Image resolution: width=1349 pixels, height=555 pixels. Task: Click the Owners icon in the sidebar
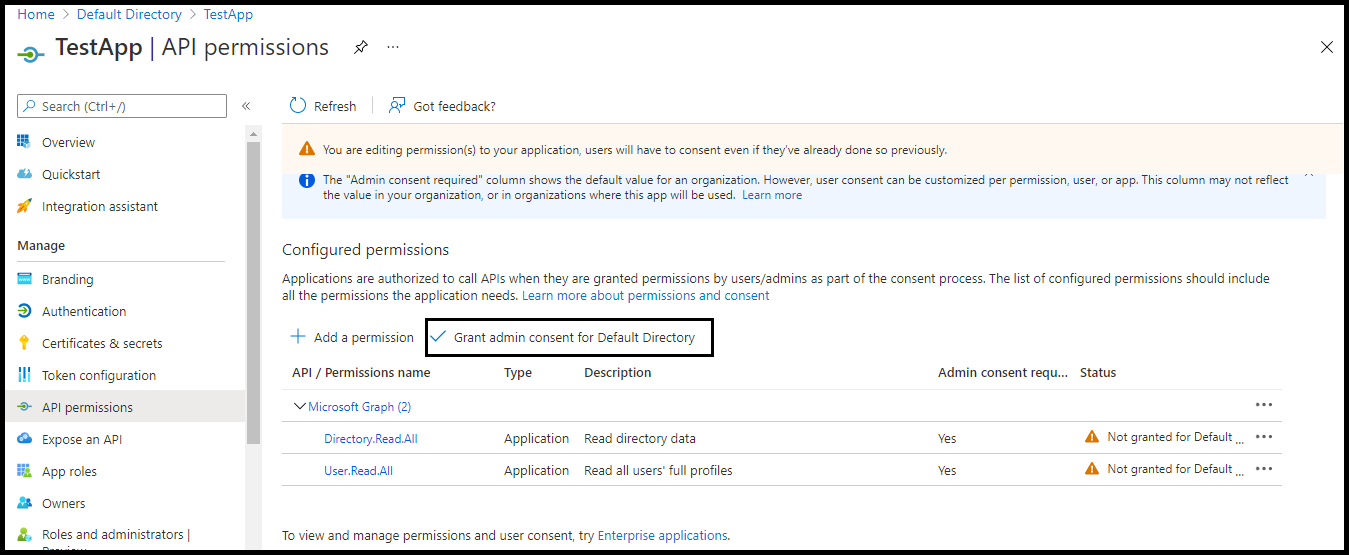[25, 503]
